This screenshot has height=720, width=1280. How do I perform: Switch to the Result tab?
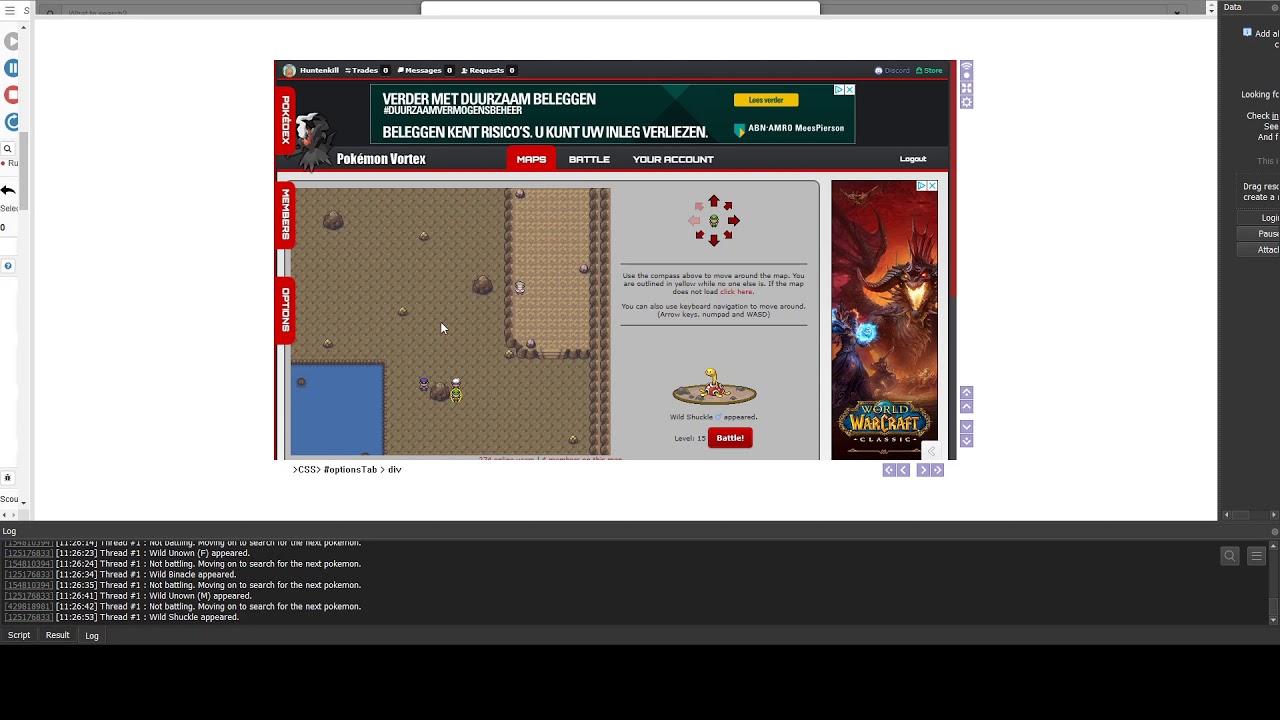click(x=57, y=635)
